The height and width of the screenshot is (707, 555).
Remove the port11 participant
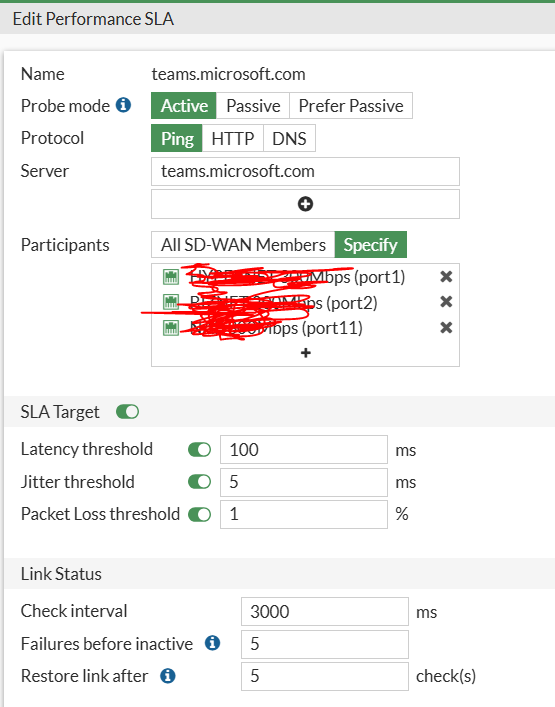[x=446, y=328]
